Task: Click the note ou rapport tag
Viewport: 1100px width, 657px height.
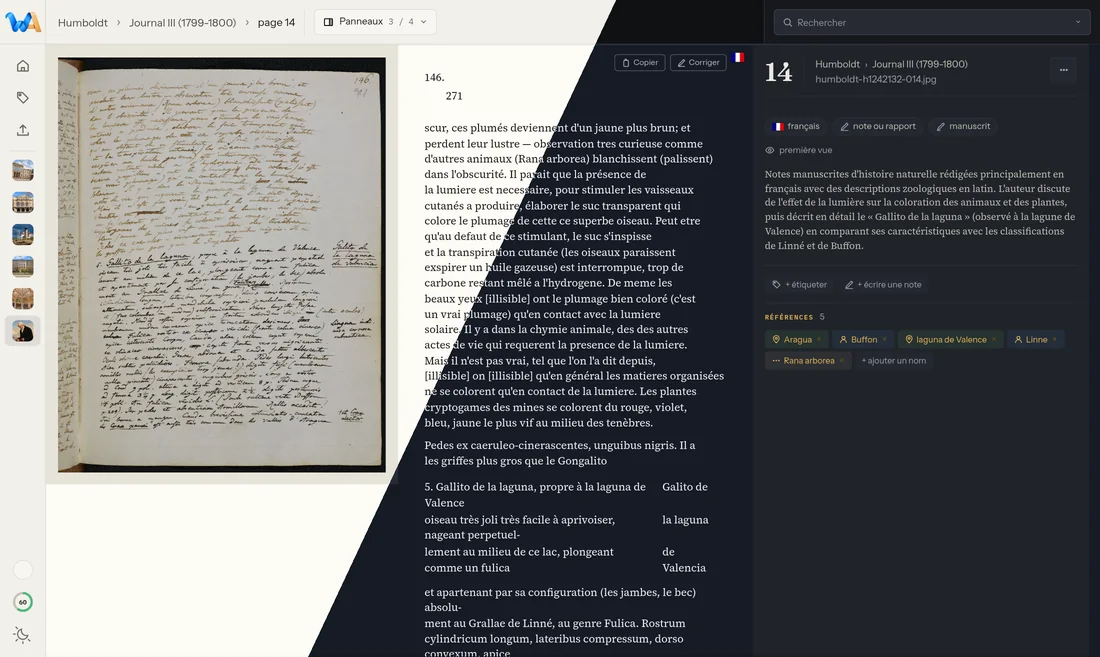Action: pyautogui.click(x=878, y=126)
